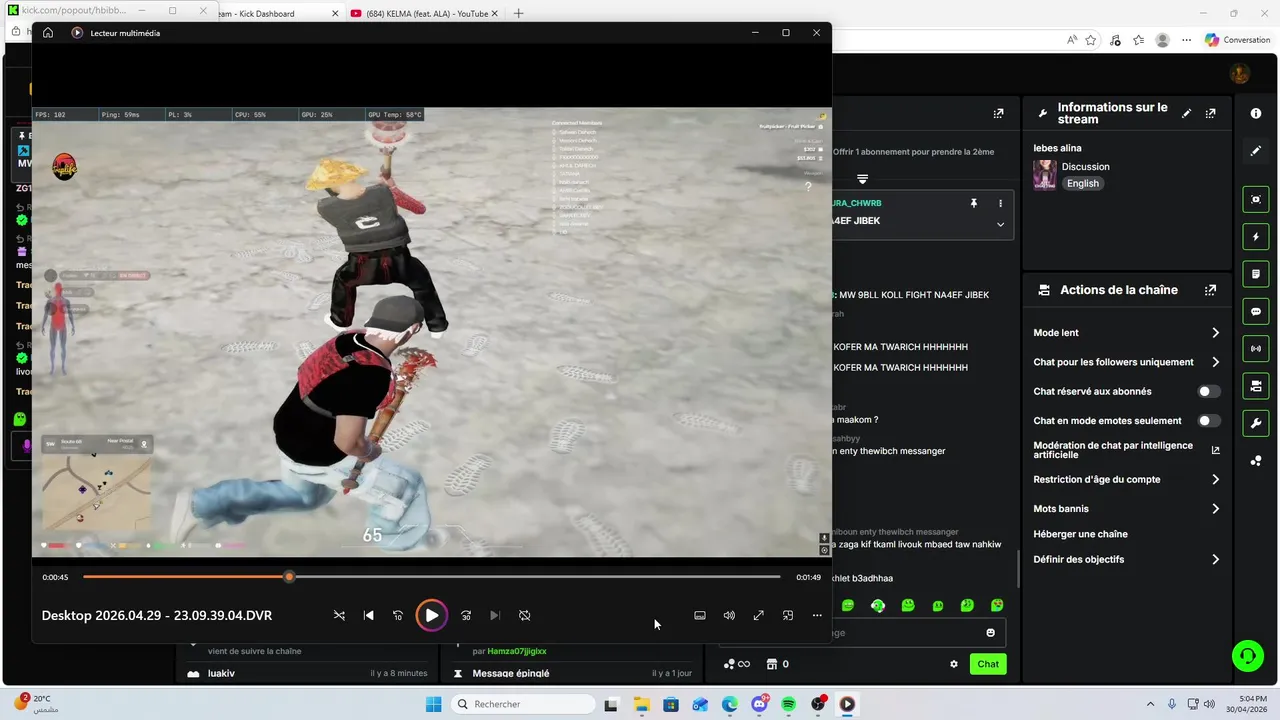The image size is (1280, 720).
Task: Open the weather widget showing 20°C
Action: 38,703
